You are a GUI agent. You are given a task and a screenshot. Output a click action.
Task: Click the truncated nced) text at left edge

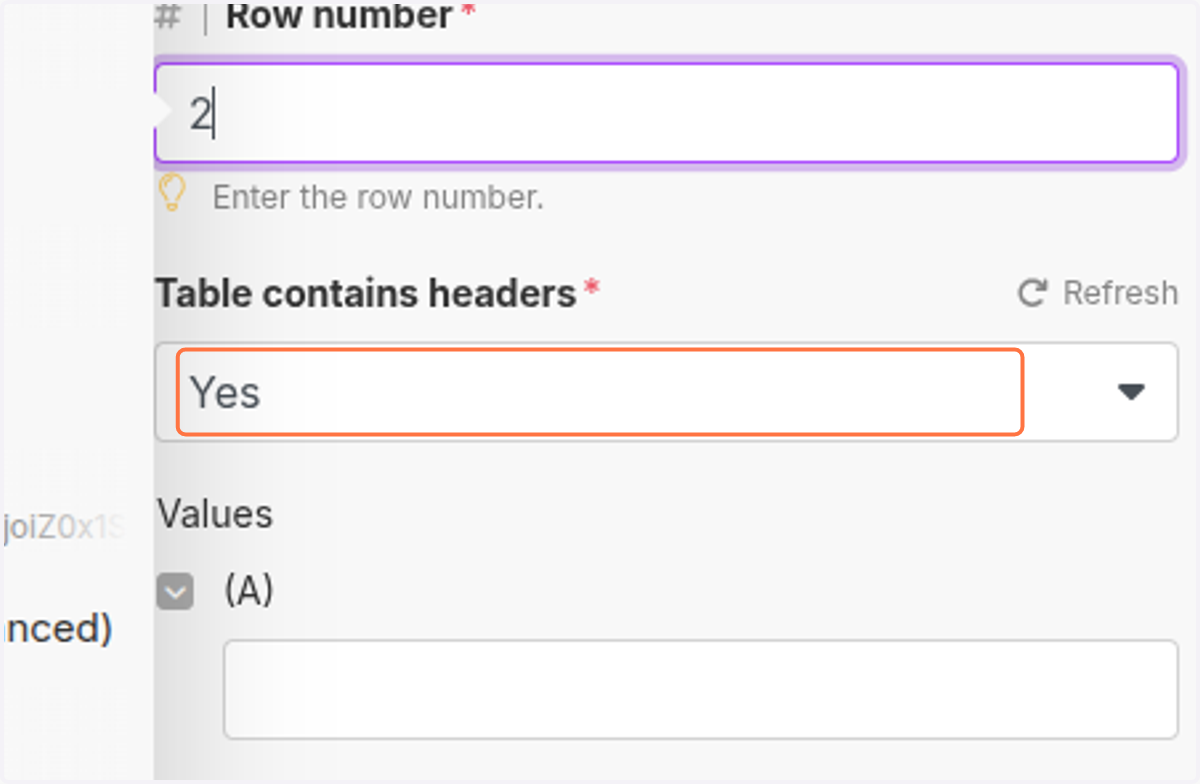(x=56, y=629)
